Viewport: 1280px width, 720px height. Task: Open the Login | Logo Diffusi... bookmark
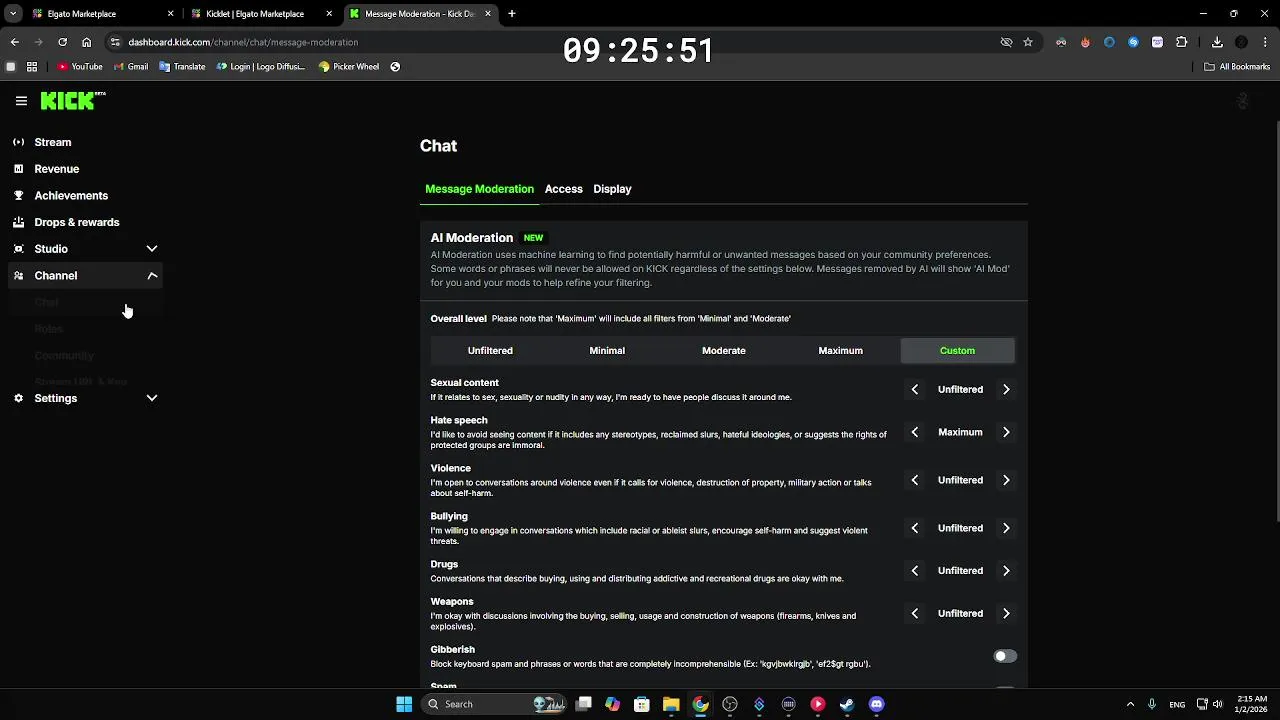coord(260,67)
